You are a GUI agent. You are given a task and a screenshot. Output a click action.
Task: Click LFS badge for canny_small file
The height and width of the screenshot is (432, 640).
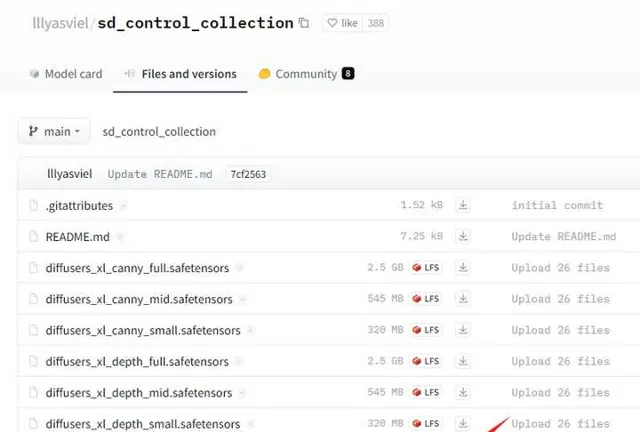coord(426,330)
